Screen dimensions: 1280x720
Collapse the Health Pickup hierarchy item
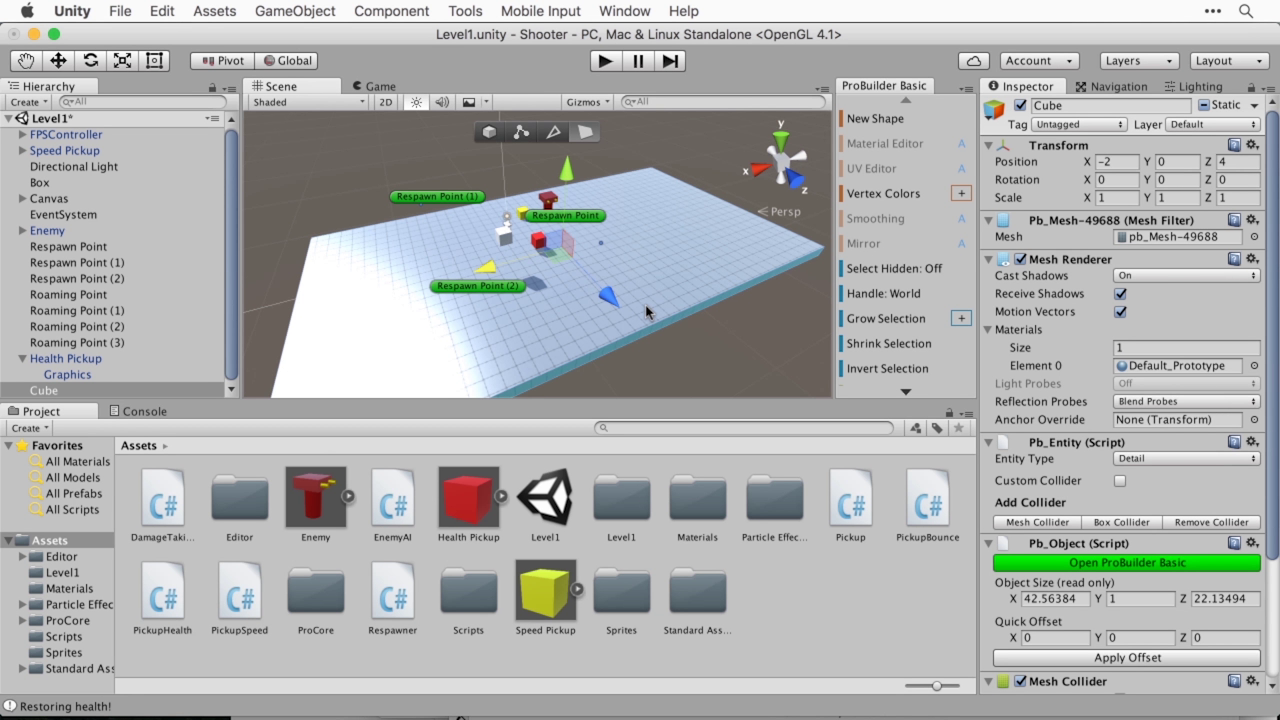(22, 359)
